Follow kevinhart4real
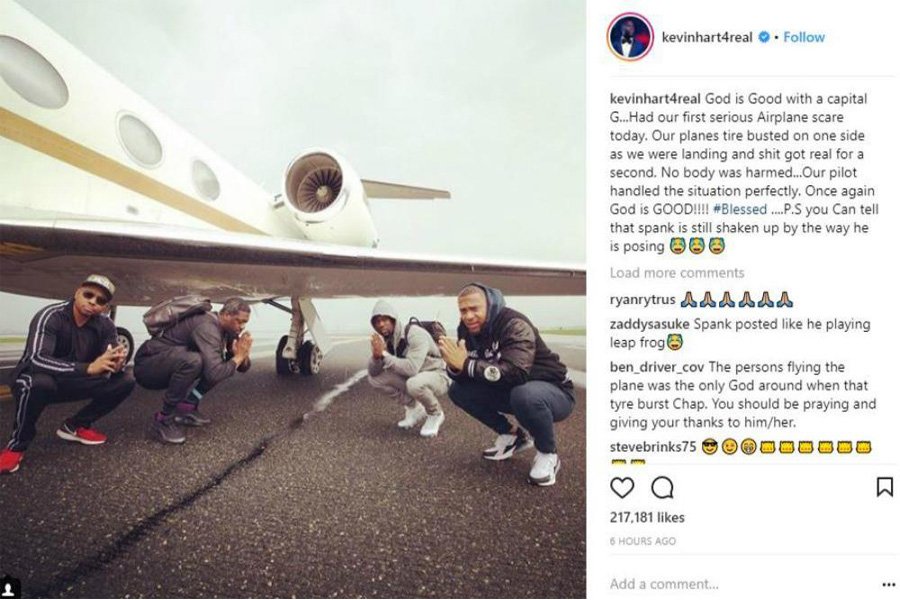900x600 pixels. [x=804, y=37]
